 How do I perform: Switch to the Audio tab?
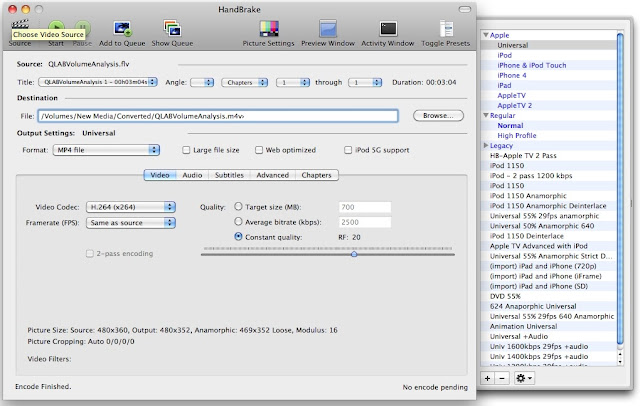pos(192,175)
